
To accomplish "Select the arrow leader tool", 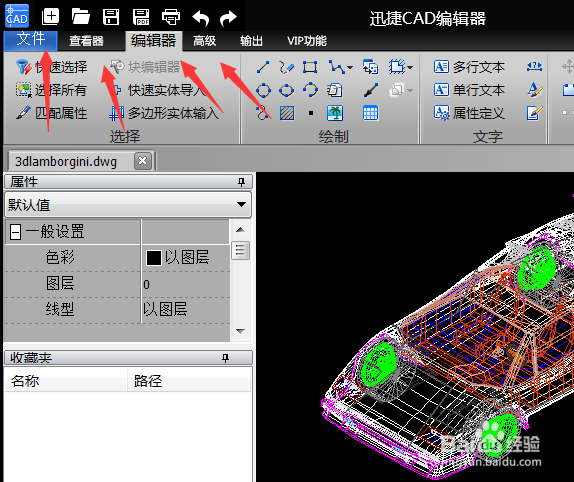I will [x=371, y=90].
